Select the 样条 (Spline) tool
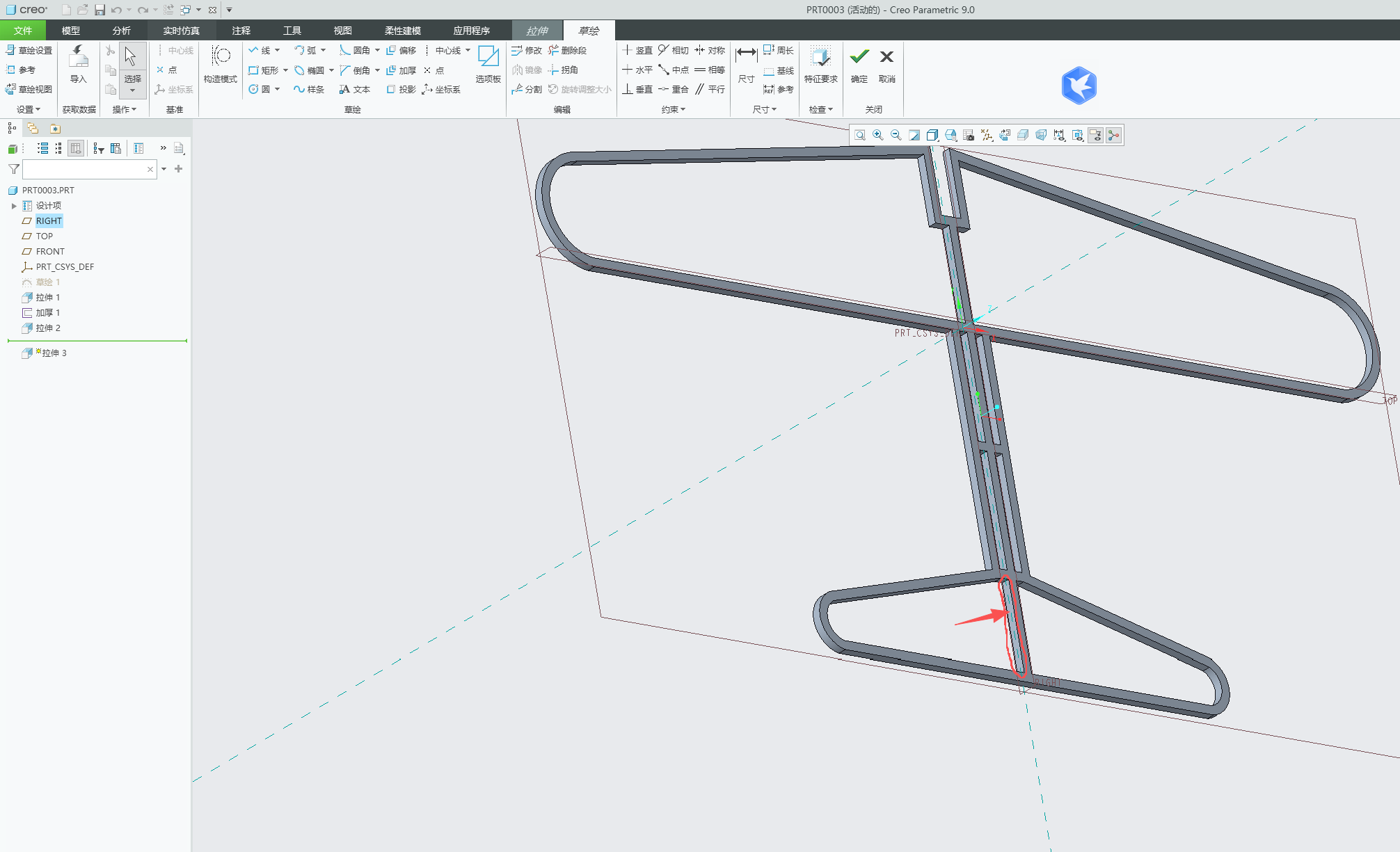Image resolution: width=1400 pixels, height=852 pixels. click(x=309, y=89)
